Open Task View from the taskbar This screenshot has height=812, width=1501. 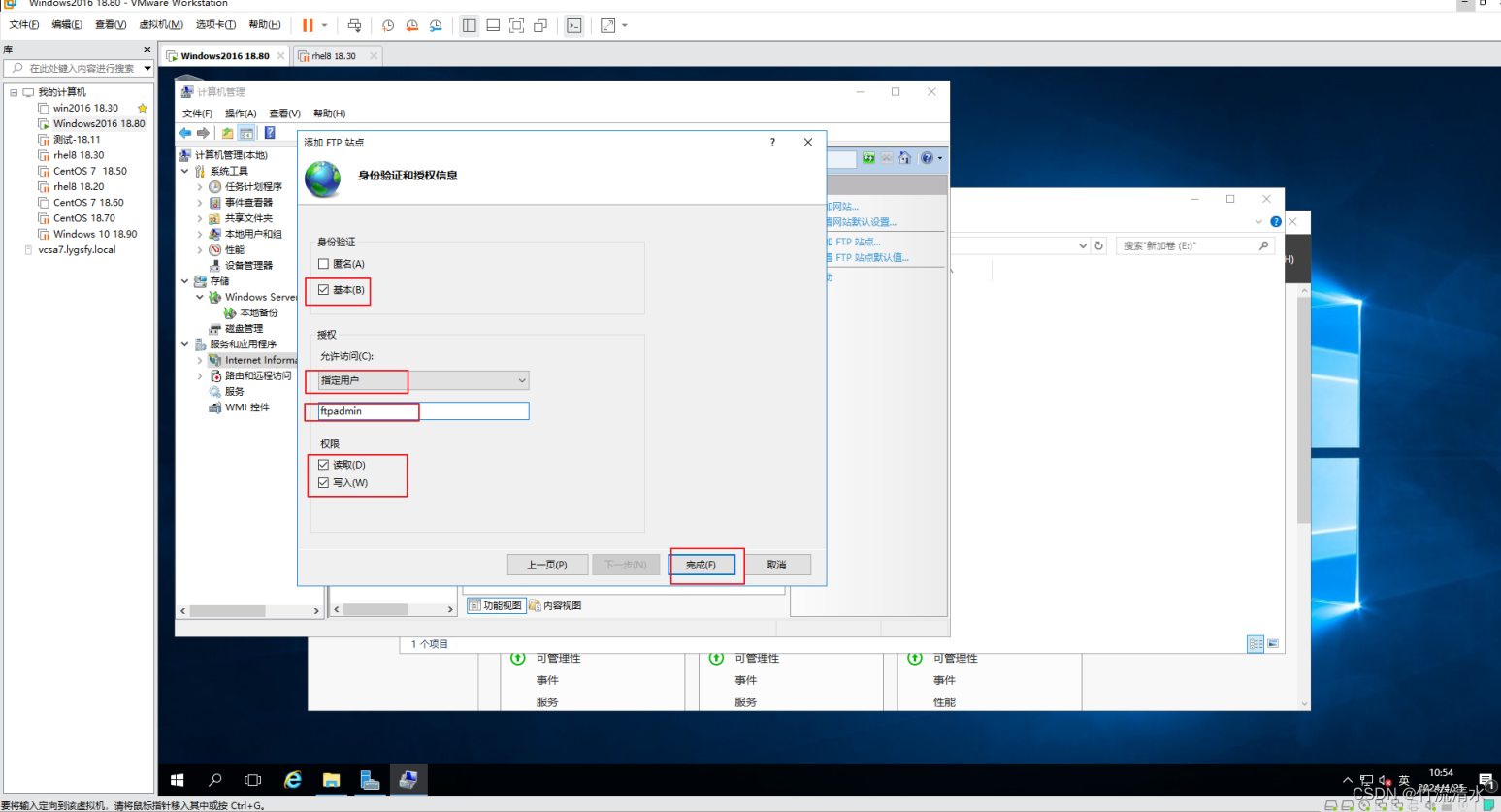pyautogui.click(x=253, y=780)
